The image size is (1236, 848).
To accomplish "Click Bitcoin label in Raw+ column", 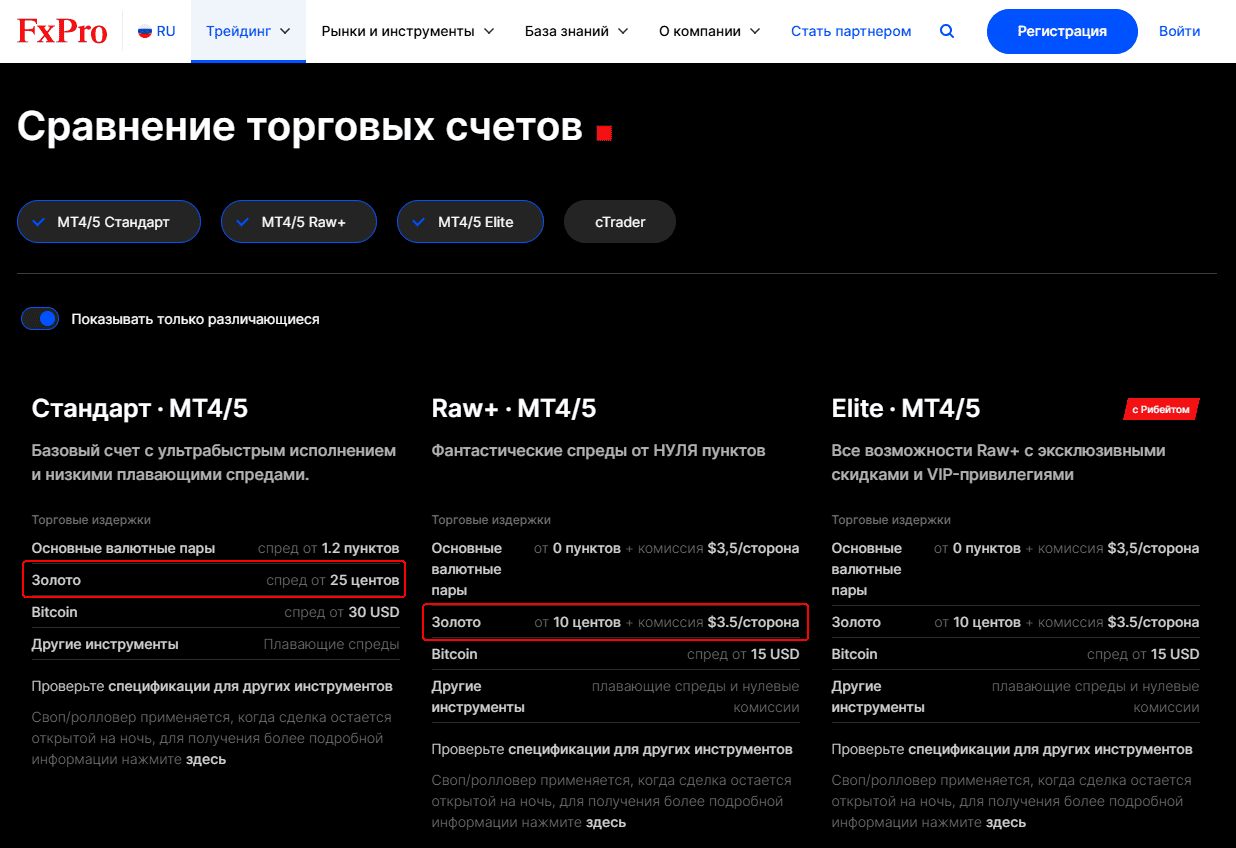I will pyautogui.click(x=454, y=654).
